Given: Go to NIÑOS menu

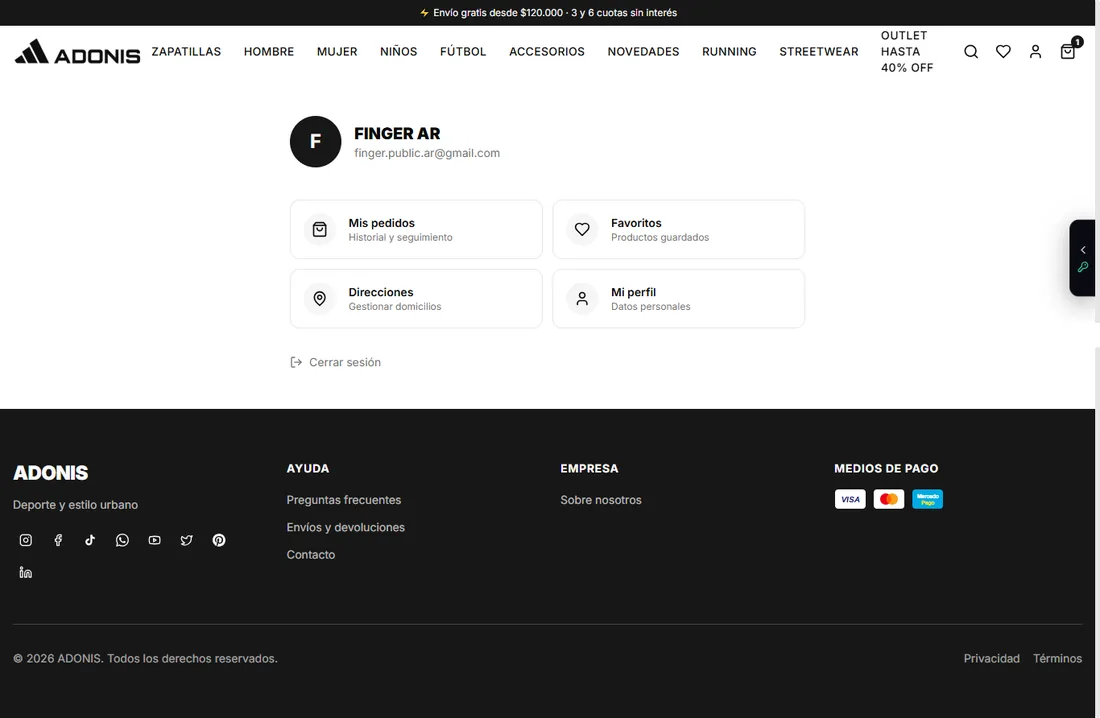Looking at the screenshot, I should point(398,51).
